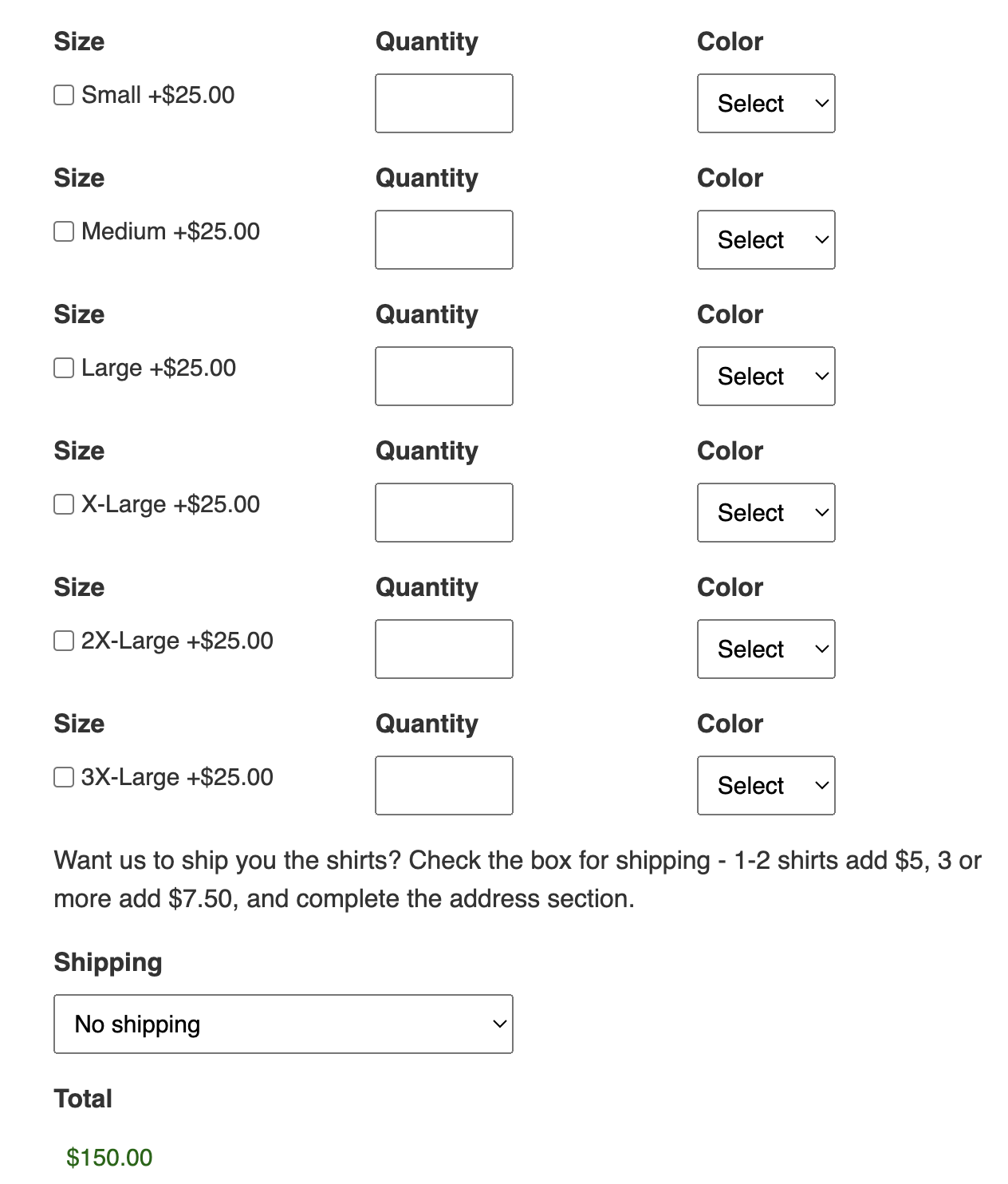Select the X-Large Quantity text box
The image size is (1008, 1184).
coord(443,513)
